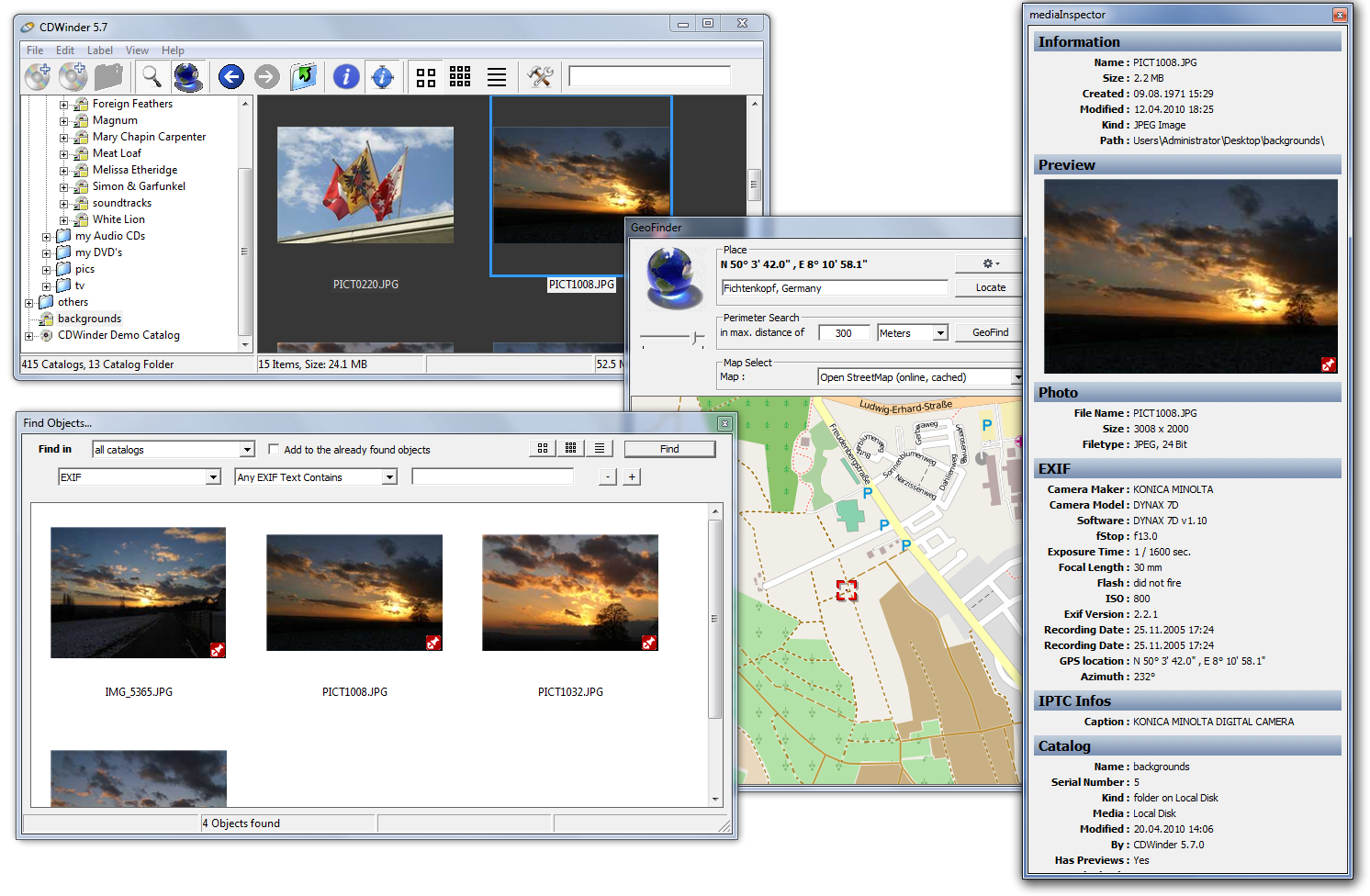Click the Find button
The height and width of the screenshot is (896, 1370).
click(x=669, y=449)
